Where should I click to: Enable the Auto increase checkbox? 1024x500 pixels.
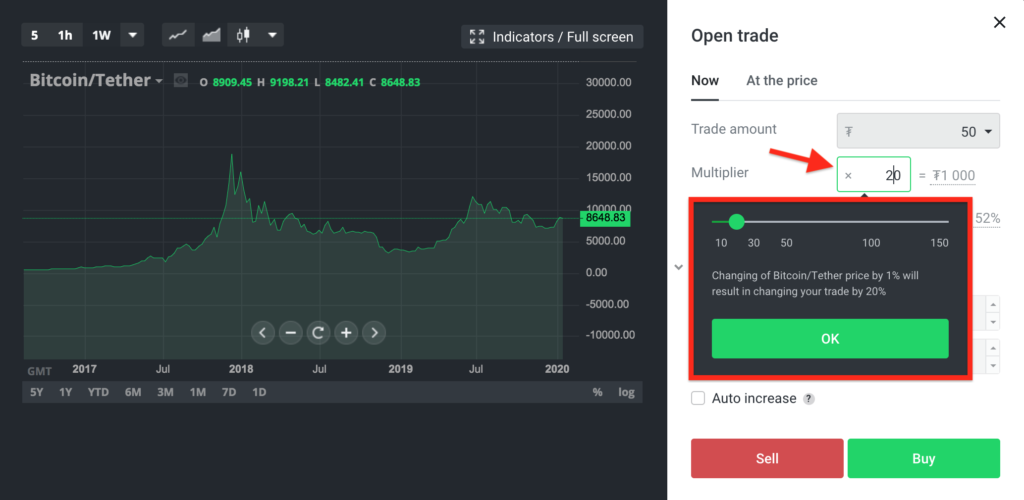[x=698, y=398]
